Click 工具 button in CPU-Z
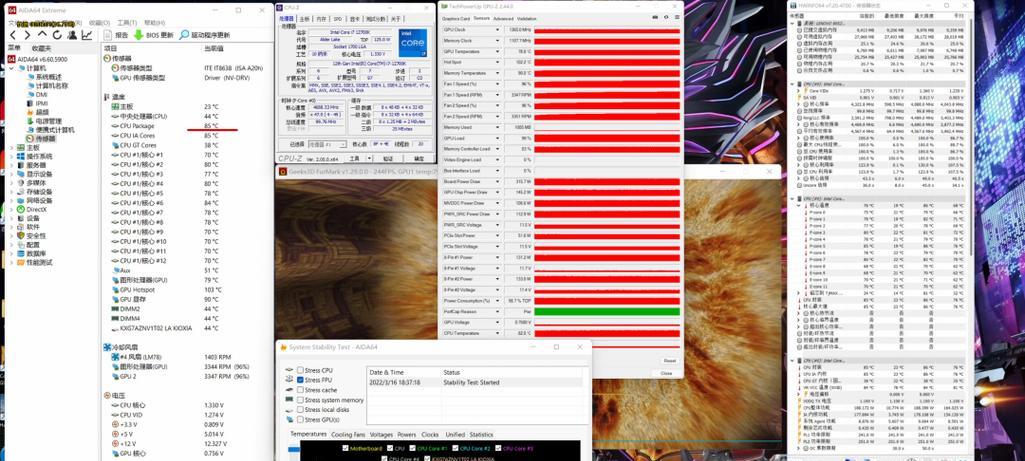This screenshot has width=1025, height=461. [354, 158]
